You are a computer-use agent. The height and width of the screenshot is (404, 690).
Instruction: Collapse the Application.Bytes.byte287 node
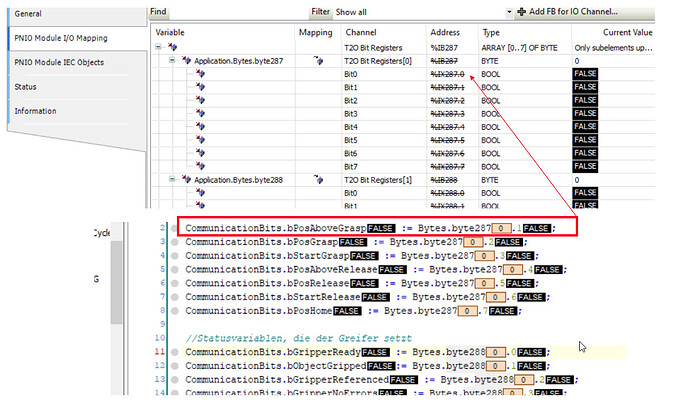click(172, 60)
